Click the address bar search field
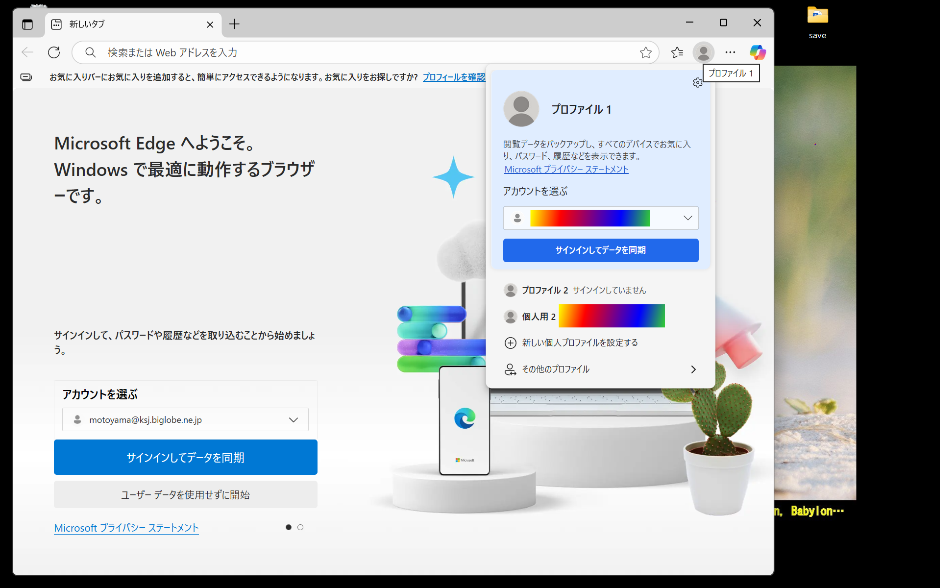 pyautogui.click(x=366, y=53)
